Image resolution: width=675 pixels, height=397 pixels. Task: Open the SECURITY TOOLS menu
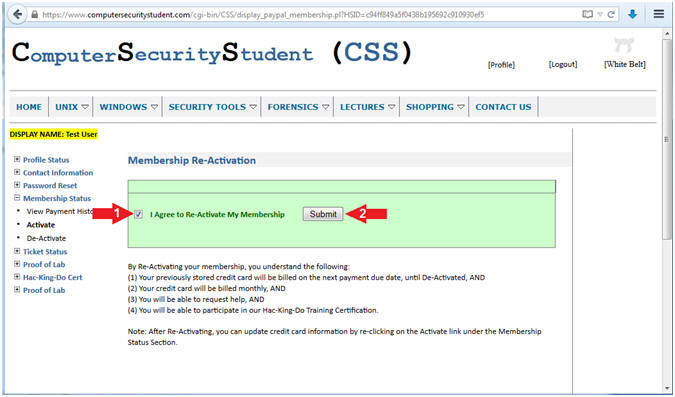point(207,107)
